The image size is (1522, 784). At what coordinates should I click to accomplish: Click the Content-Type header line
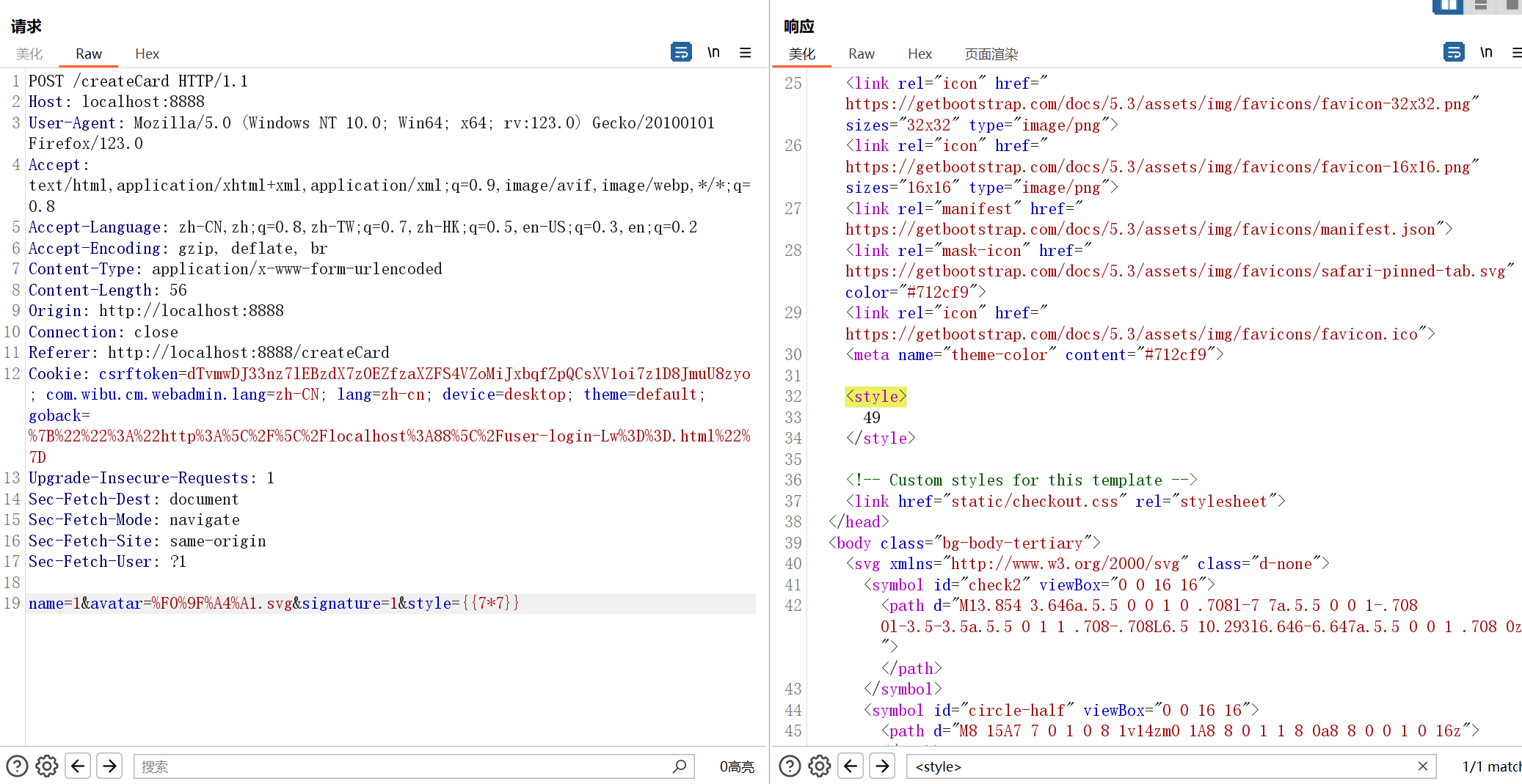coord(236,269)
